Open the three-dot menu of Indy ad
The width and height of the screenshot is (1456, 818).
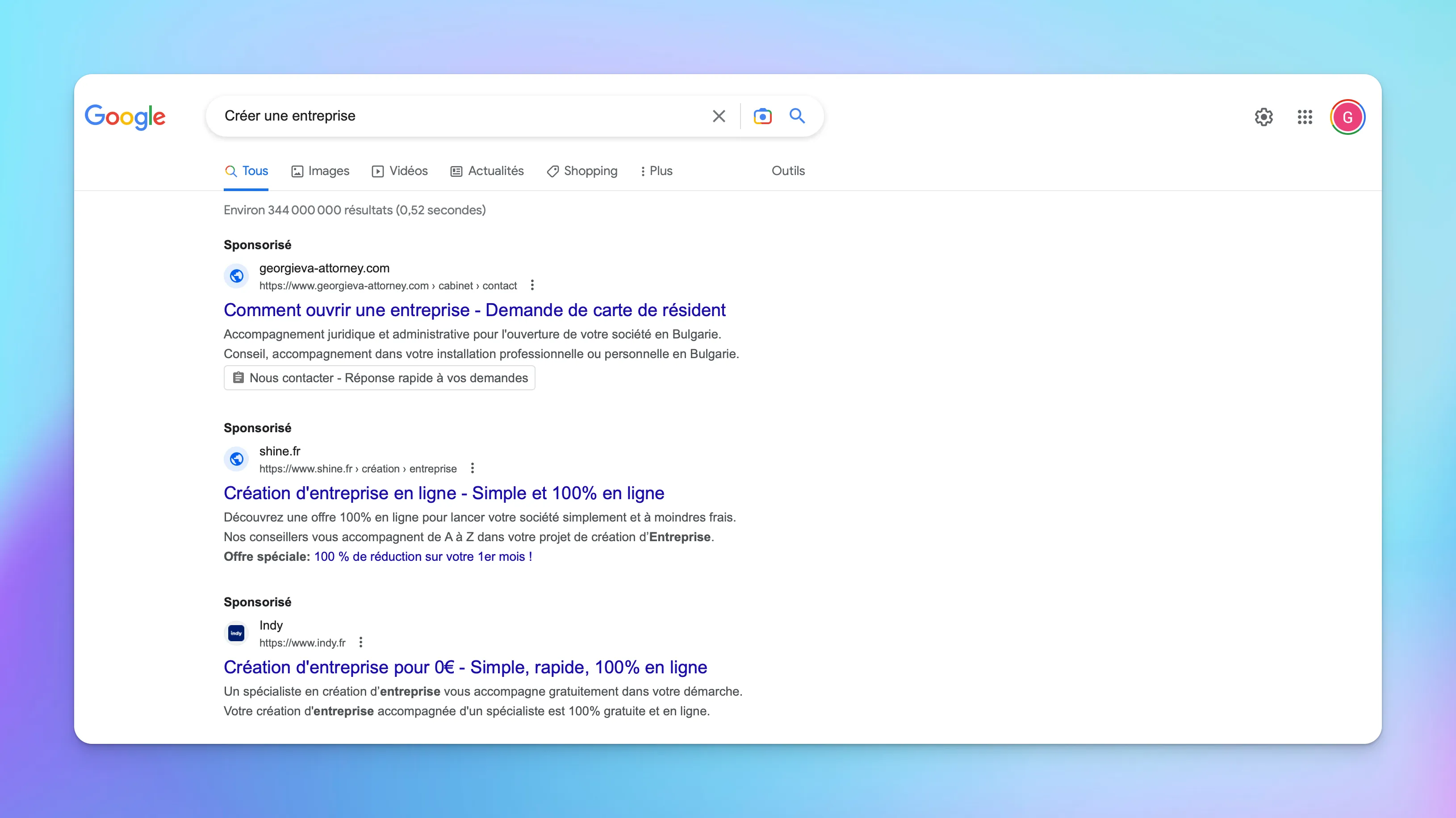click(x=360, y=643)
